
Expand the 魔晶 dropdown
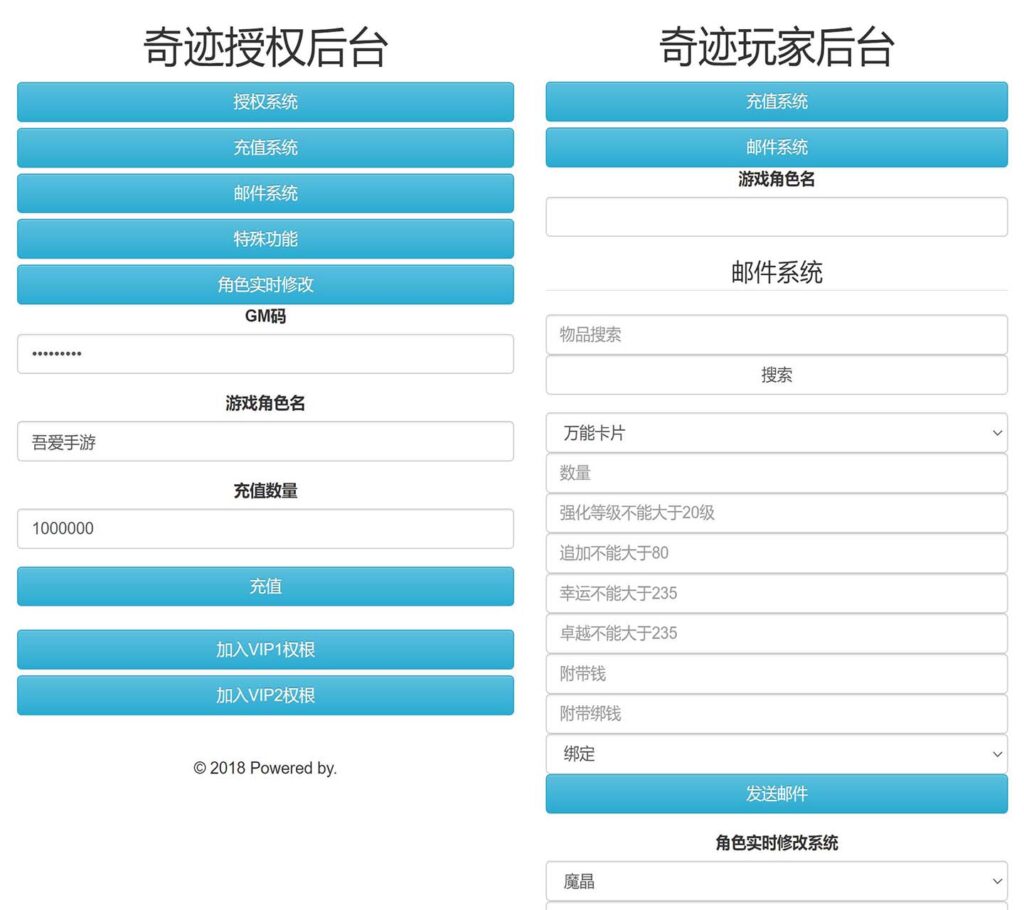[776, 881]
